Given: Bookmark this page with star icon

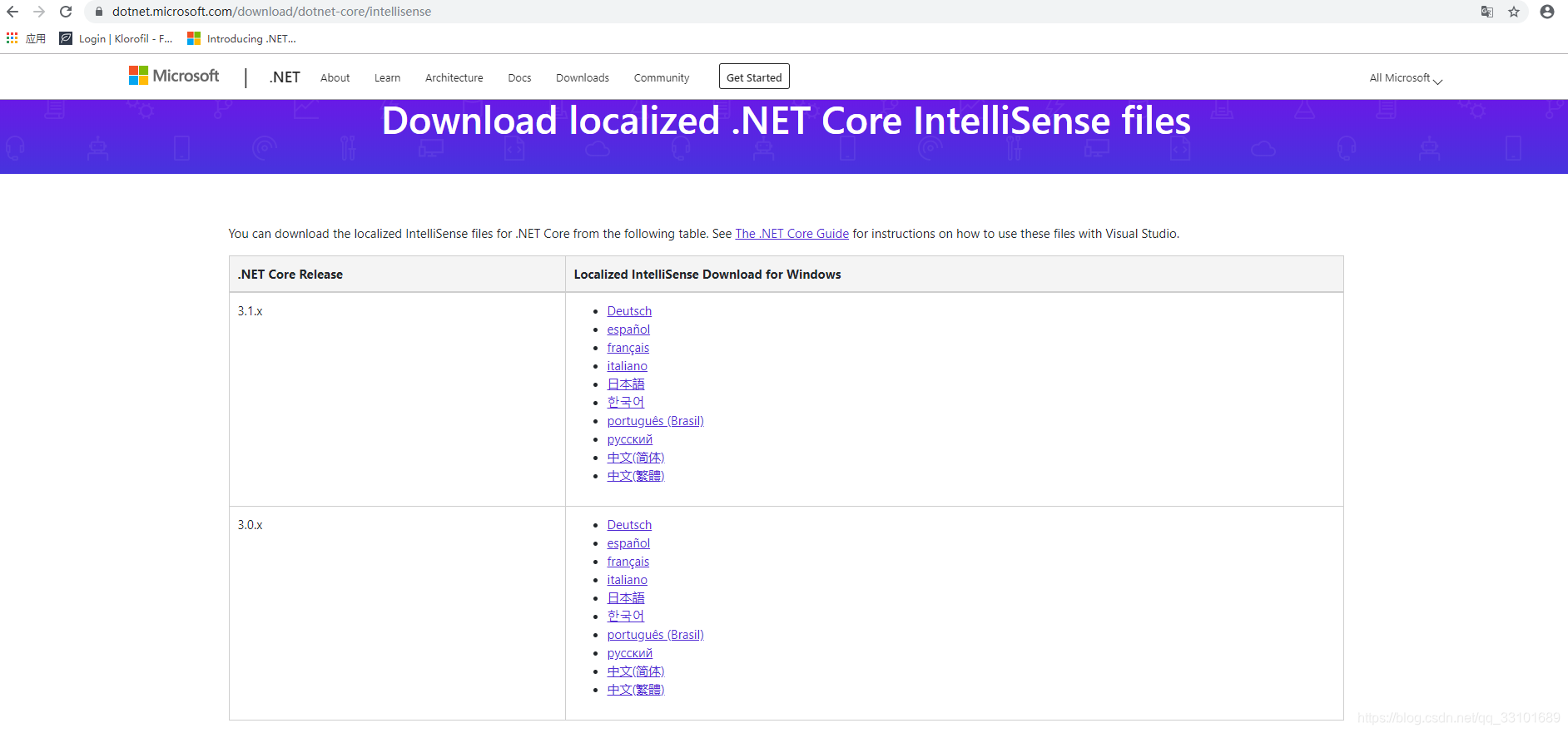Looking at the screenshot, I should point(1514,12).
